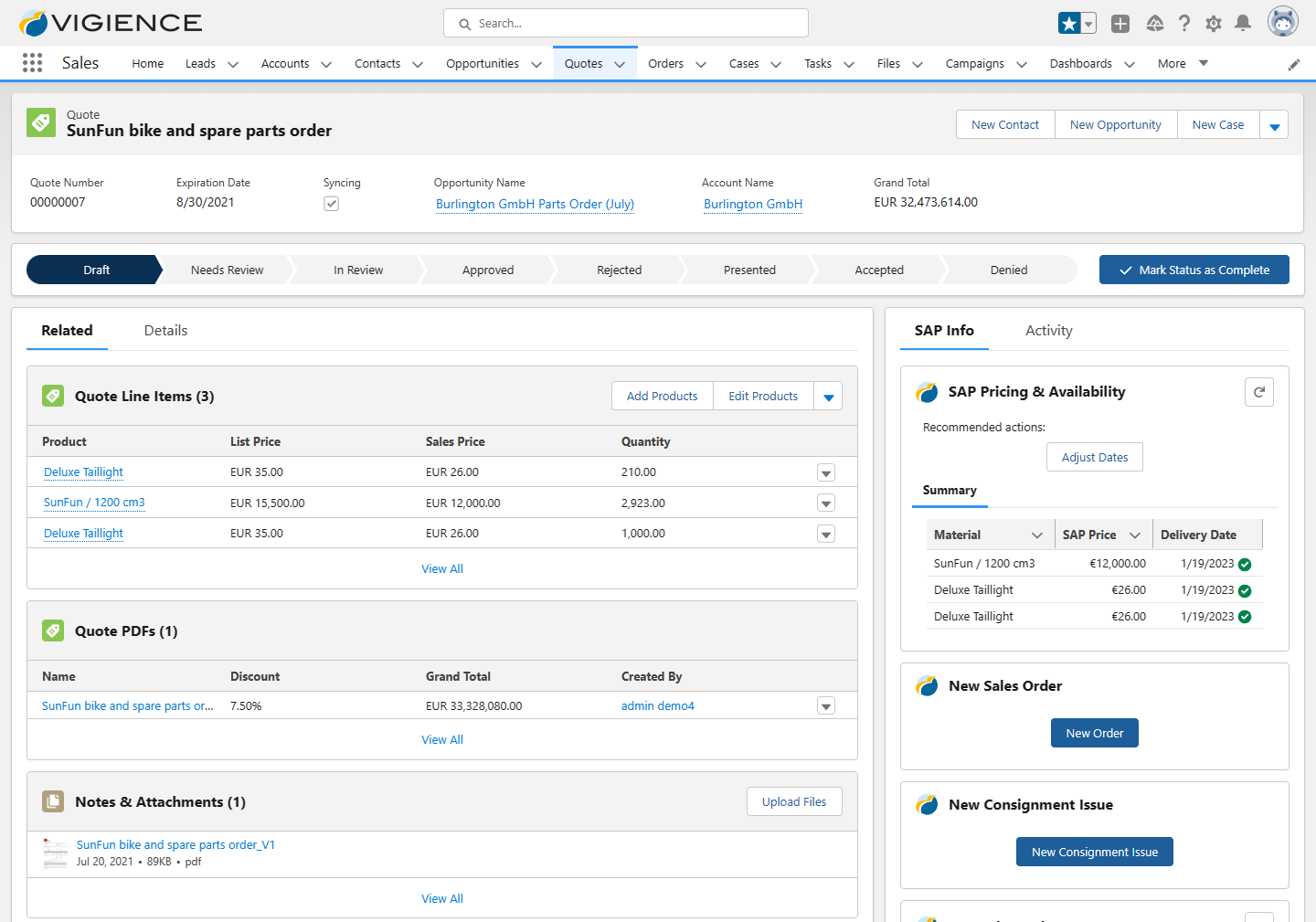Open the admin demo4 user link
Image resolution: width=1316 pixels, height=922 pixels.
658,706
